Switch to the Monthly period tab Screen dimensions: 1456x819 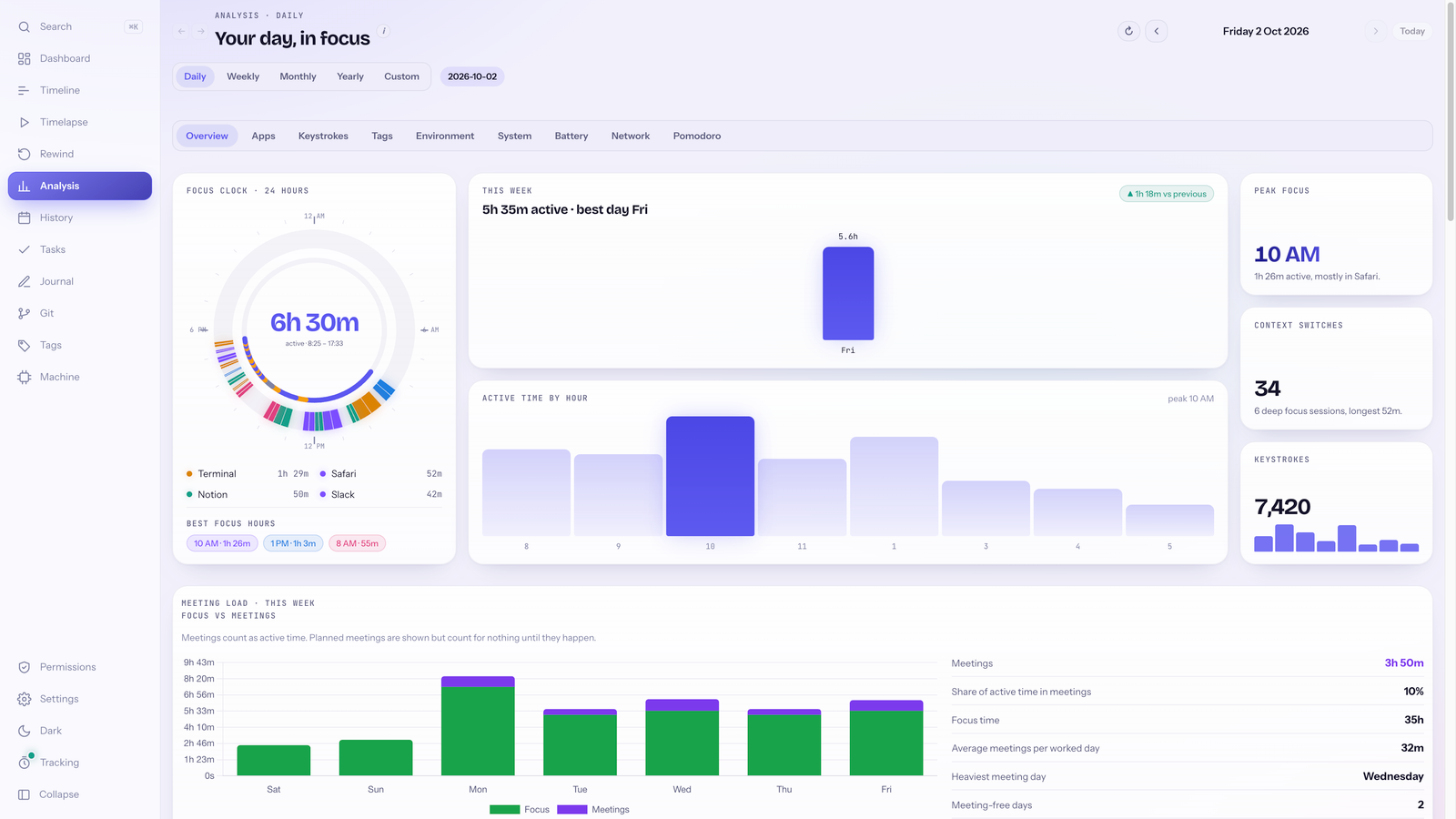point(298,76)
